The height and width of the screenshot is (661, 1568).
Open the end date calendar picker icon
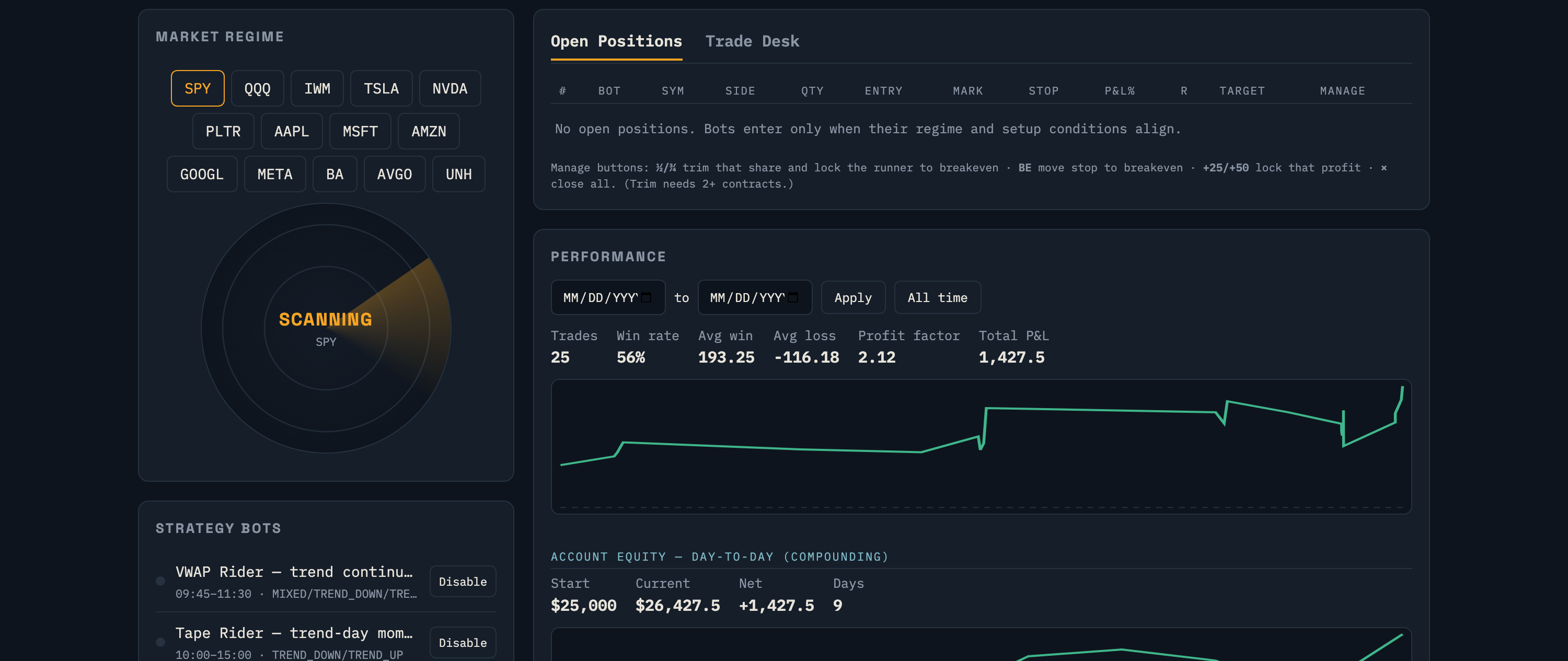793,298
